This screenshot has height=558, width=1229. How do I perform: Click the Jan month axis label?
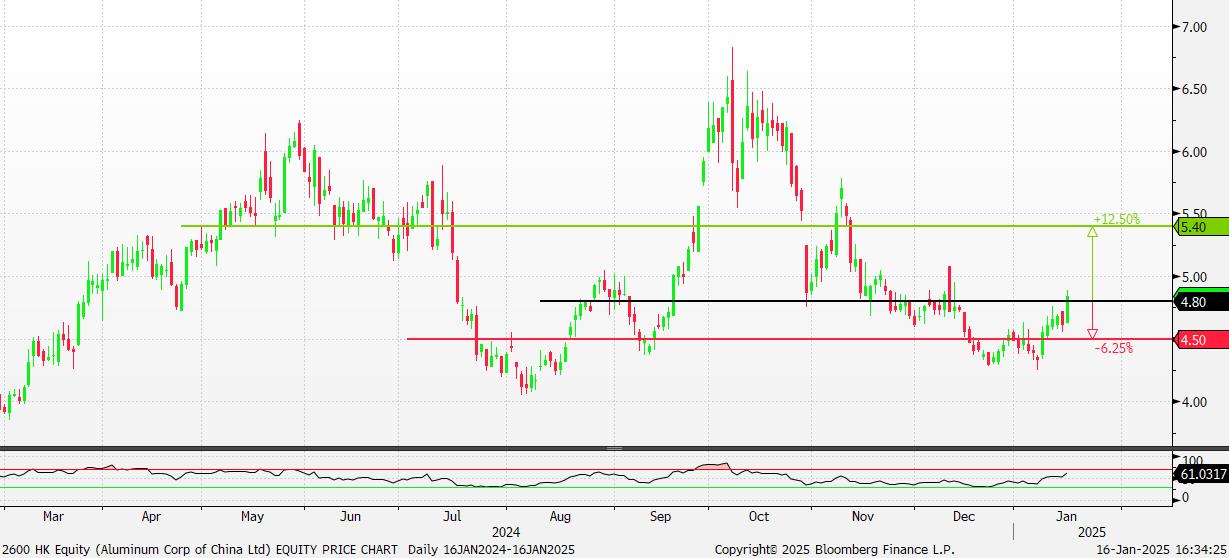pyautogui.click(x=1066, y=517)
